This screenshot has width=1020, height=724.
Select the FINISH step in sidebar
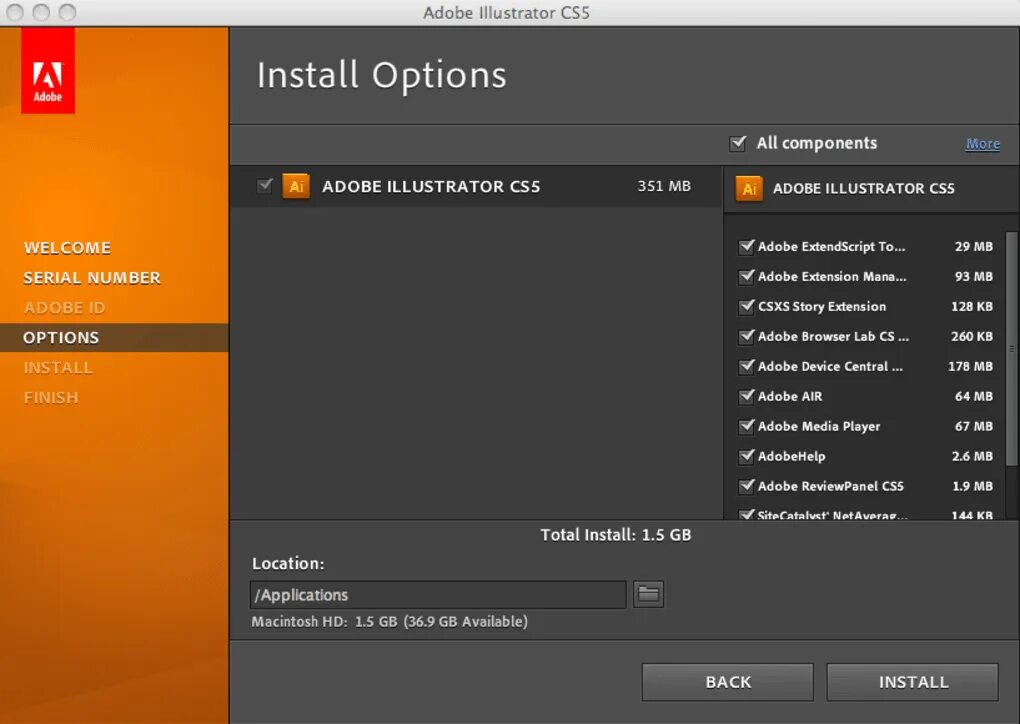click(51, 397)
